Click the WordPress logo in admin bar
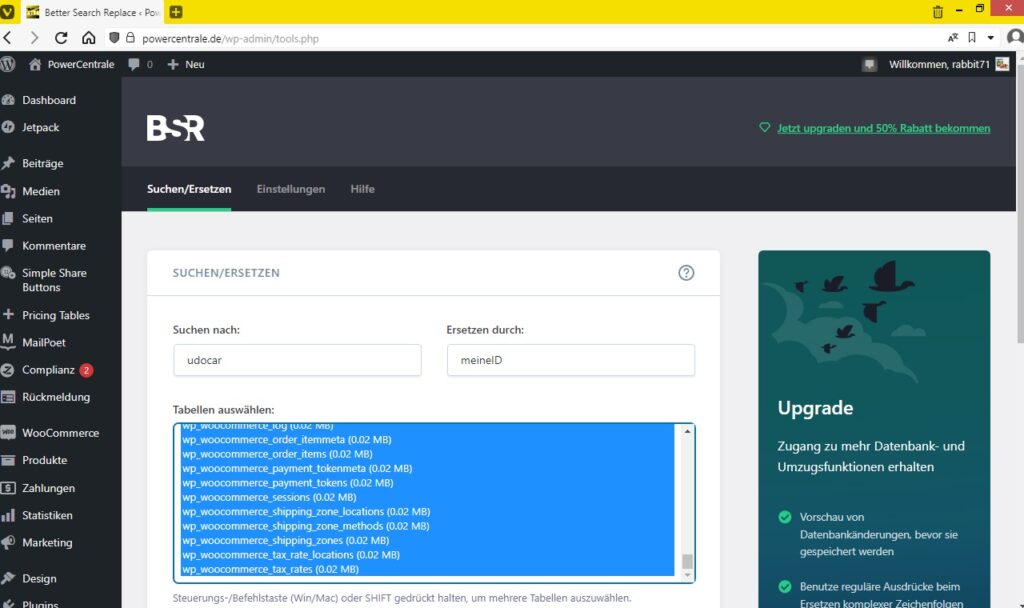 tap(7, 64)
